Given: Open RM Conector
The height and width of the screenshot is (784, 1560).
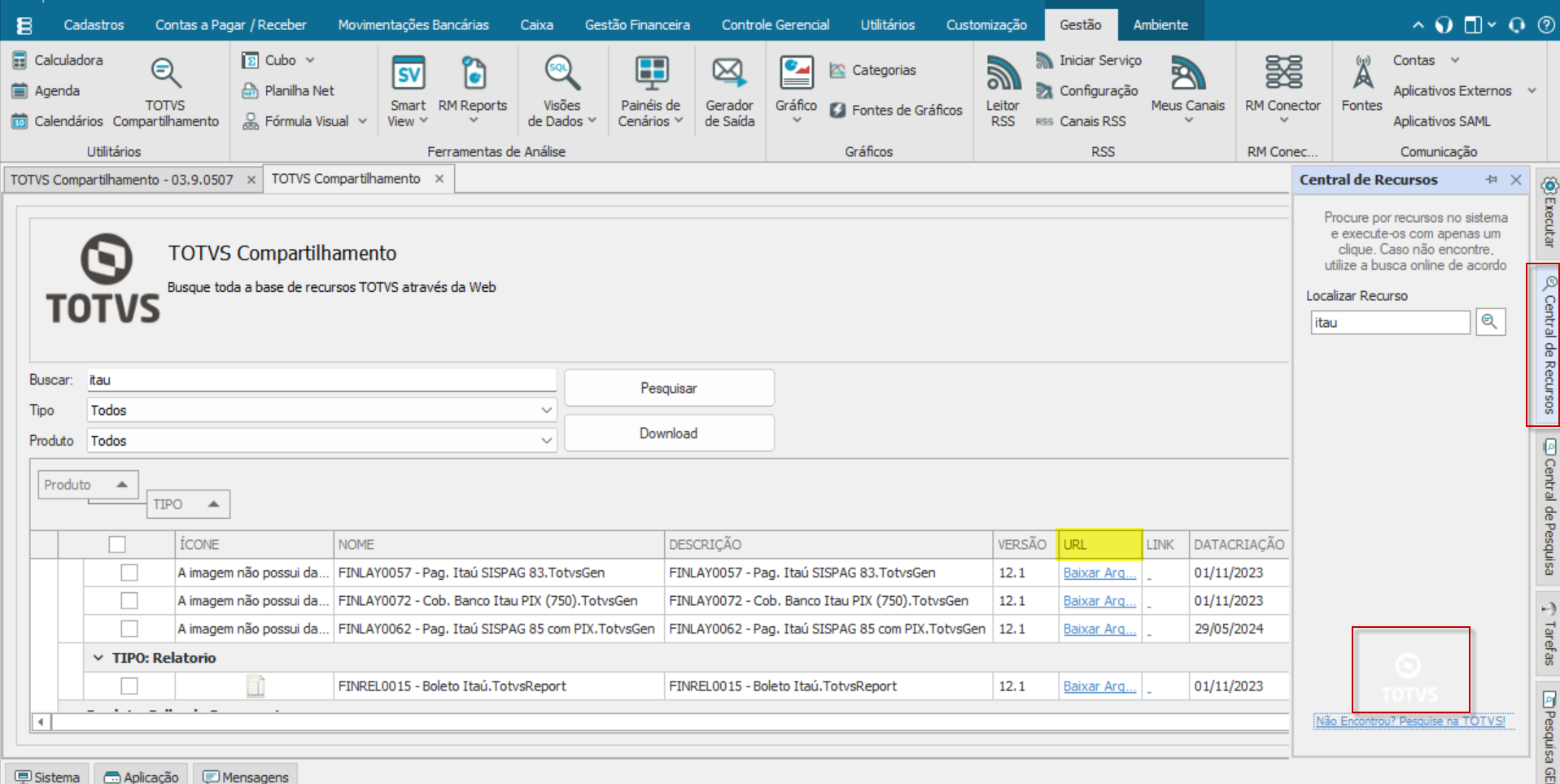Looking at the screenshot, I should click(1283, 89).
